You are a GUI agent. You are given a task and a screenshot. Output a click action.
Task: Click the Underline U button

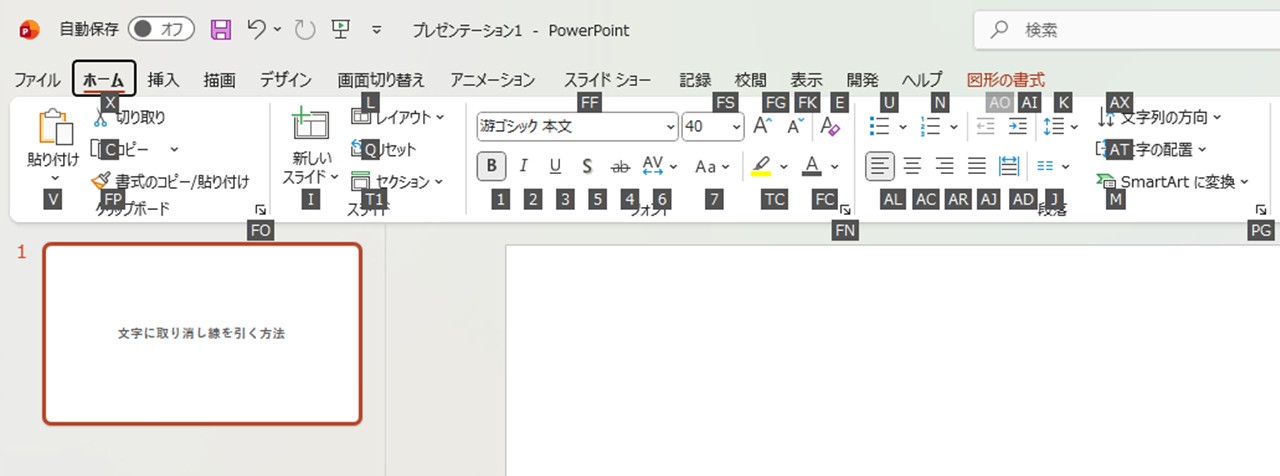pyautogui.click(x=555, y=166)
